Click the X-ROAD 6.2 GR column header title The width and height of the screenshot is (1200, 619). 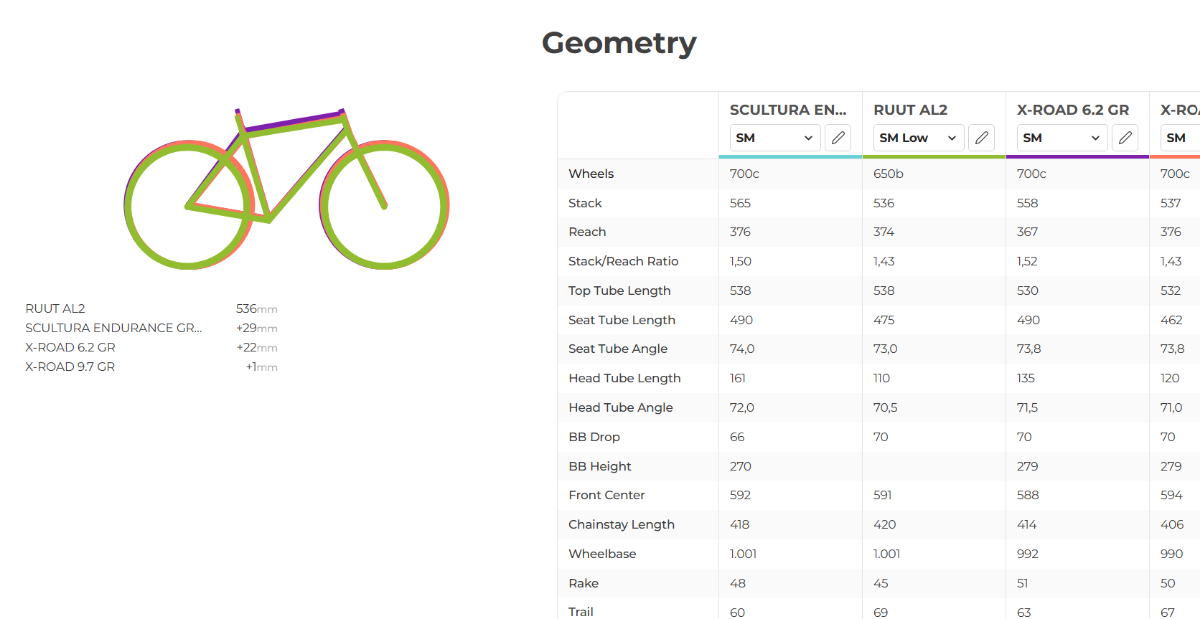[x=1073, y=110]
